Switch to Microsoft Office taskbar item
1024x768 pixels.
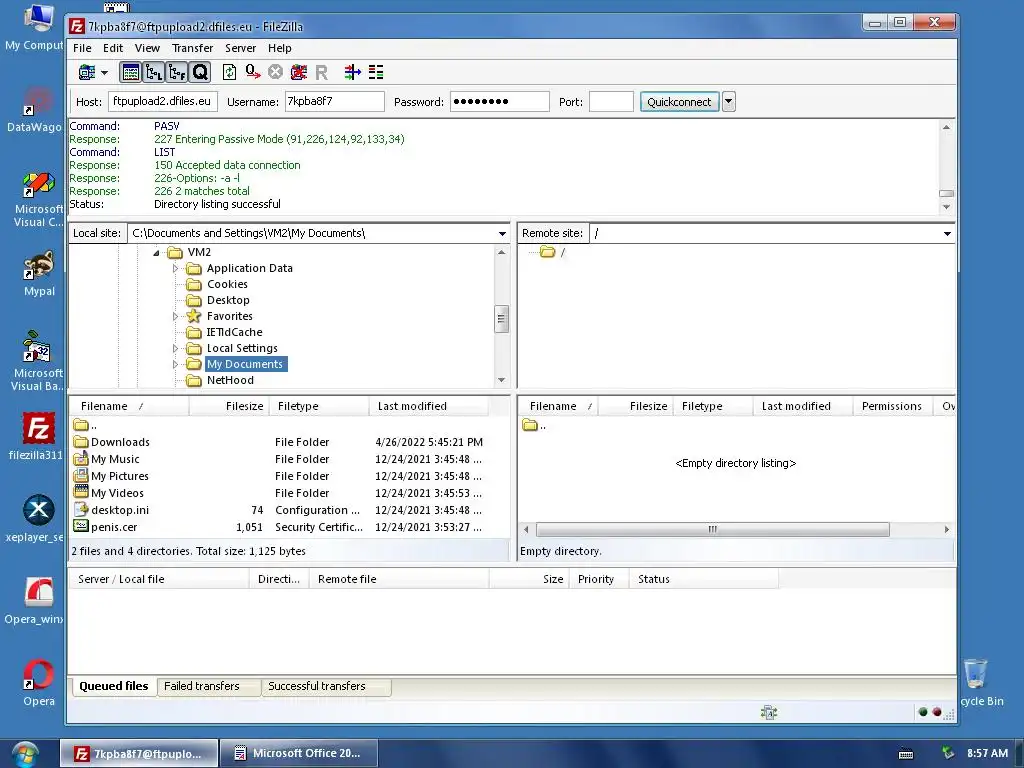click(298, 754)
